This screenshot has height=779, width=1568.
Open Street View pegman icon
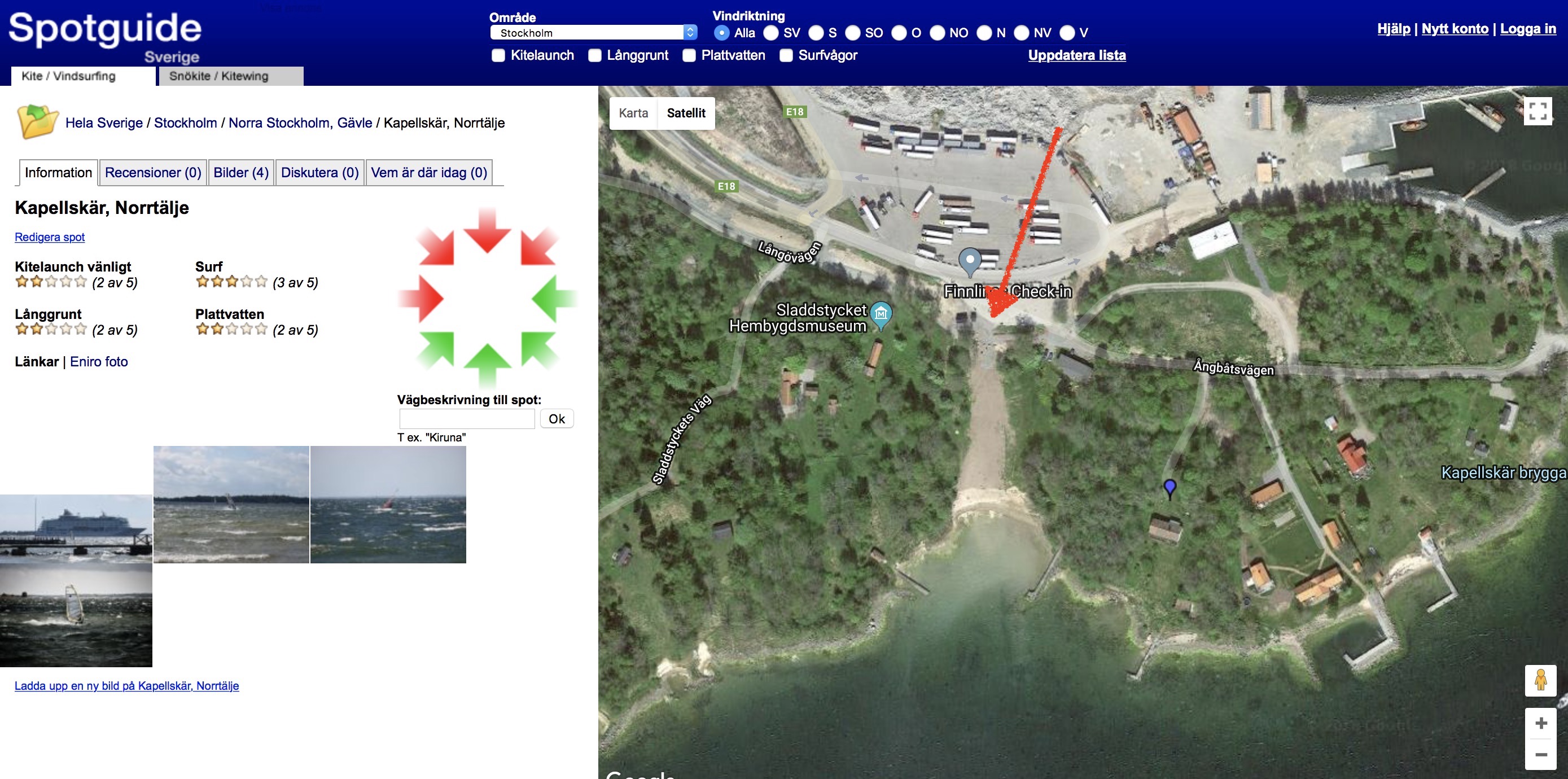tap(1540, 680)
